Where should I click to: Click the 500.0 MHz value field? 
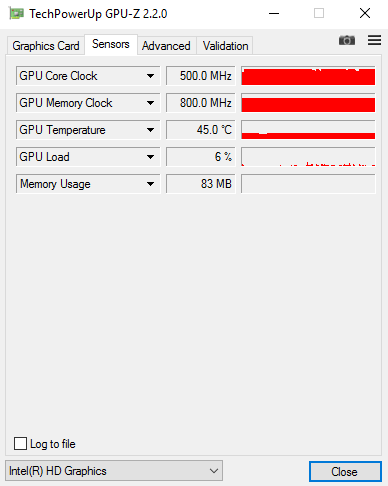click(201, 76)
